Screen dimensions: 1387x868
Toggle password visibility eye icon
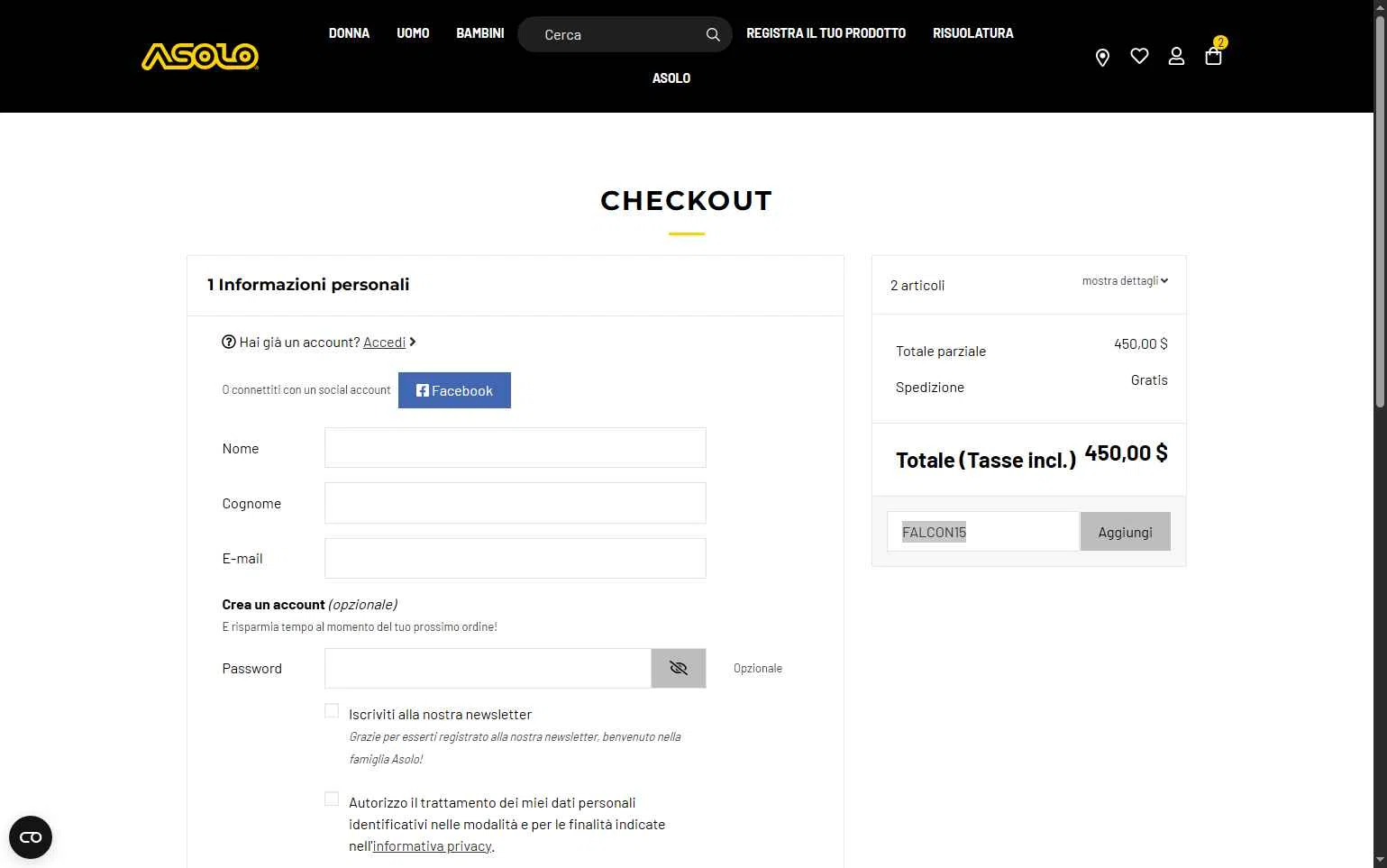pos(679,668)
